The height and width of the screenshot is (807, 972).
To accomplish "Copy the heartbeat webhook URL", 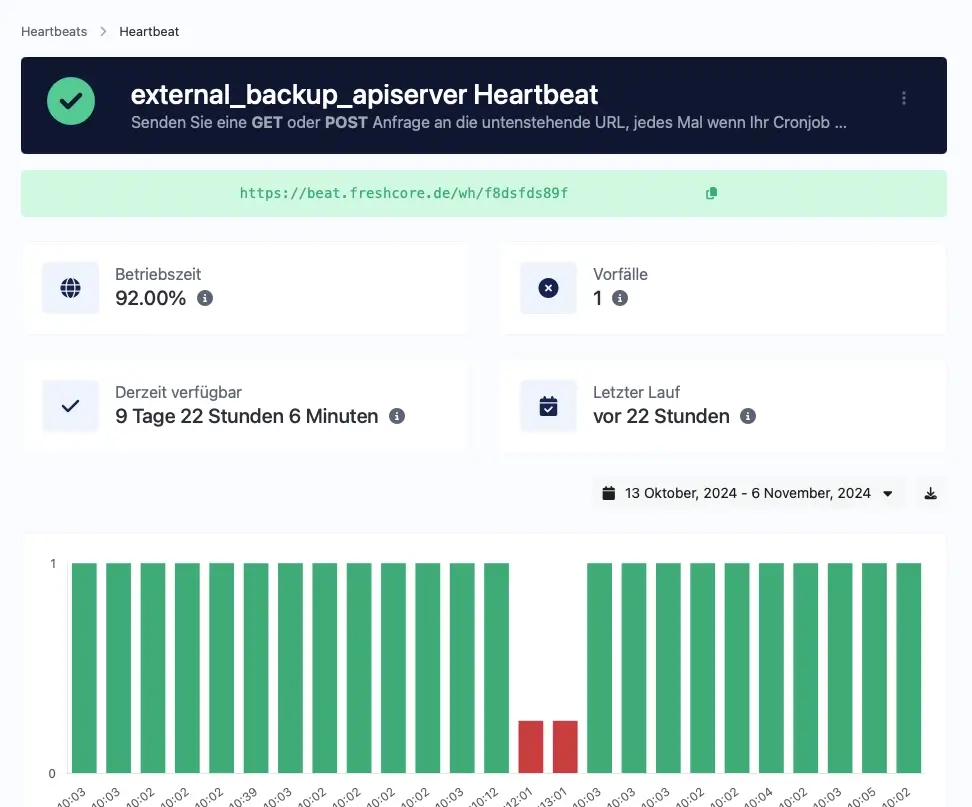I will pyautogui.click(x=711, y=193).
